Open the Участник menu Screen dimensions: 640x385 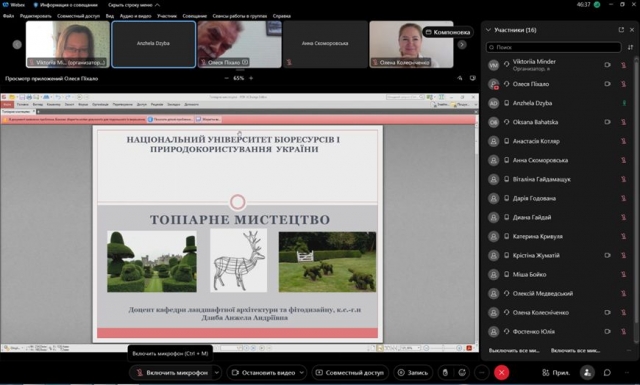tap(167, 16)
